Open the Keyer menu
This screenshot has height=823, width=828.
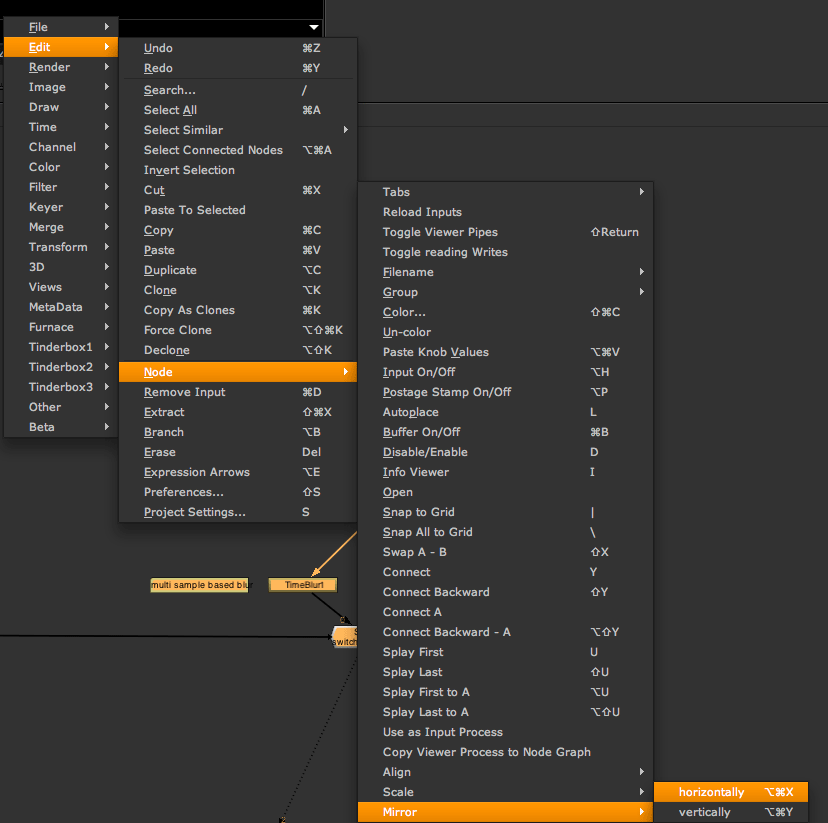point(46,207)
